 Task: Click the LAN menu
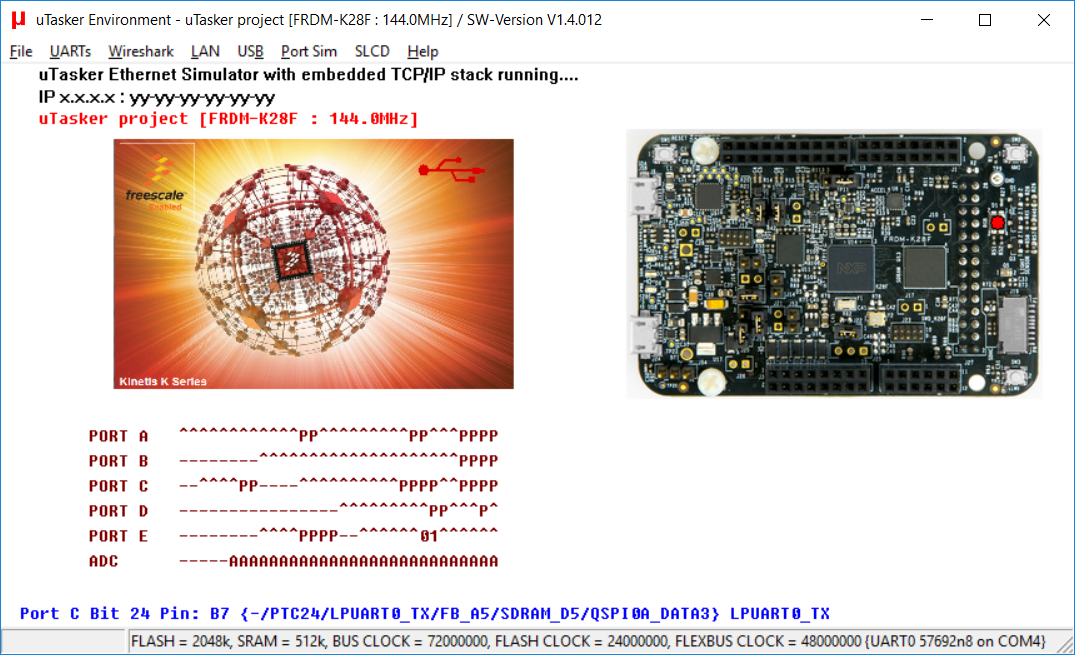pyautogui.click(x=205, y=51)
